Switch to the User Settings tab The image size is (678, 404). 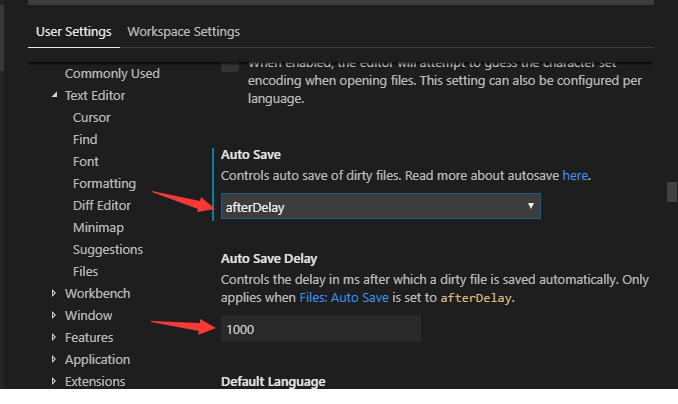click(73, 32)
